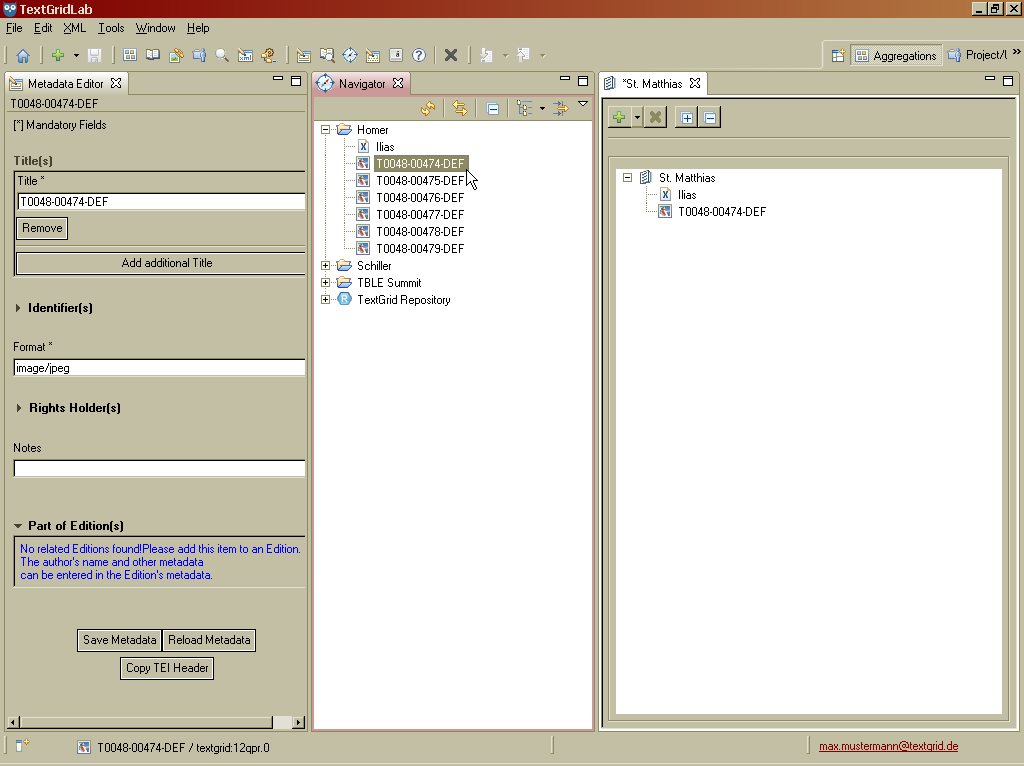
Task: Click the black X delete icon in main toolbar
Action: 451,56
